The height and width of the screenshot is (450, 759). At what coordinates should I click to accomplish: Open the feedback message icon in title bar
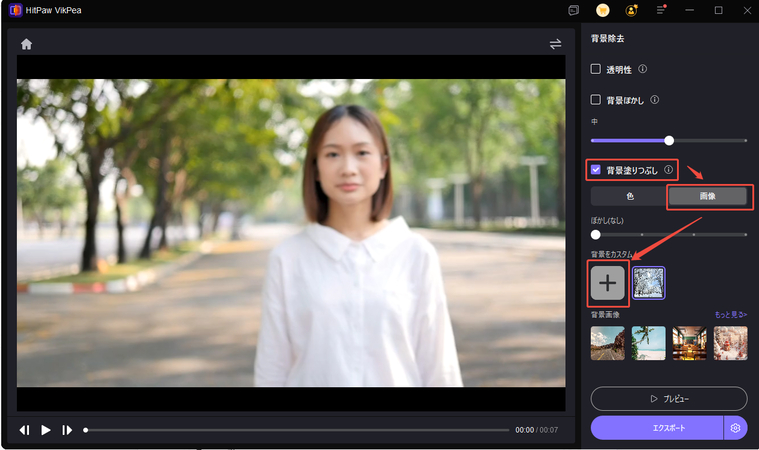coord(574,10)
